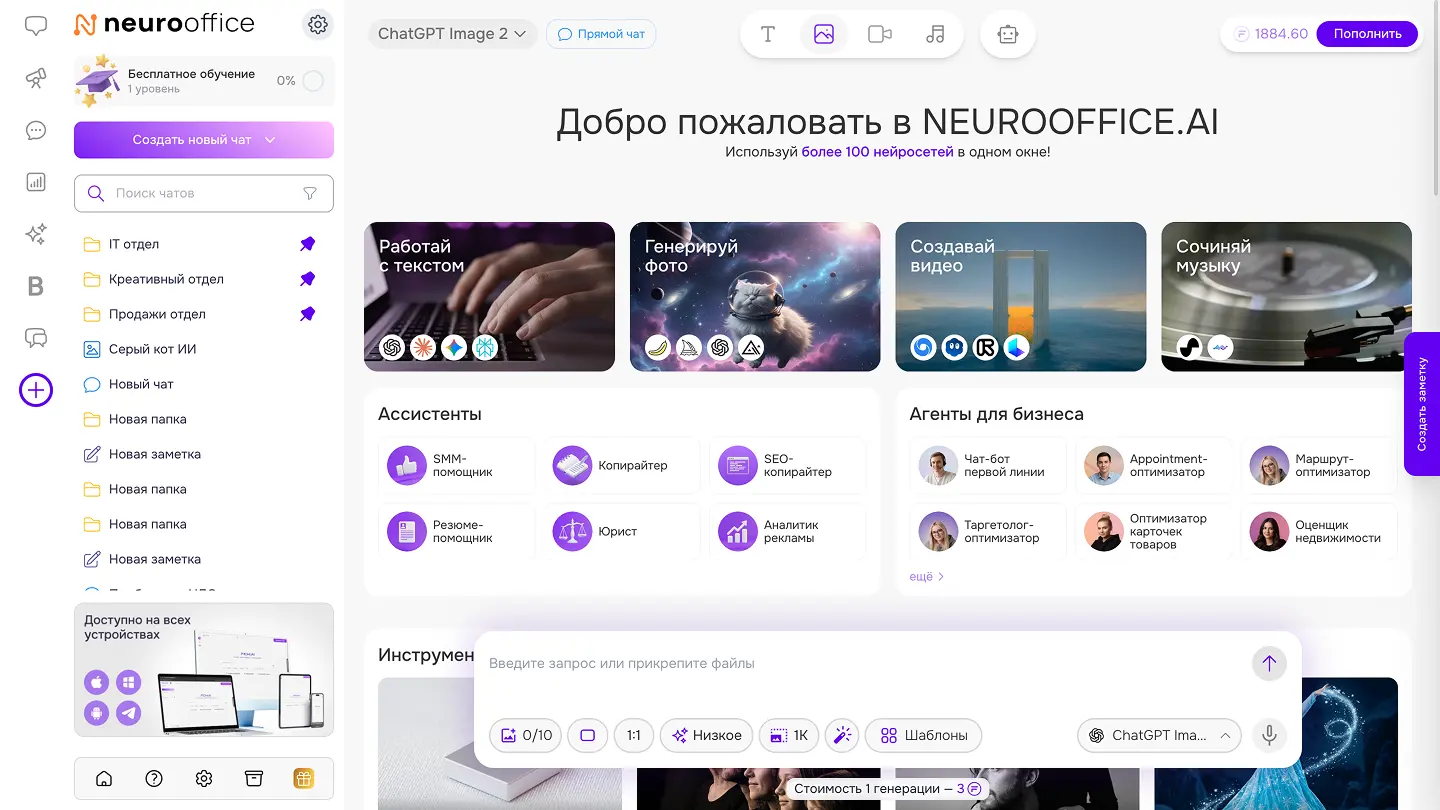Open the Низкое quality selector
This screenshot has height=810, width=1440.
point(706,735)
